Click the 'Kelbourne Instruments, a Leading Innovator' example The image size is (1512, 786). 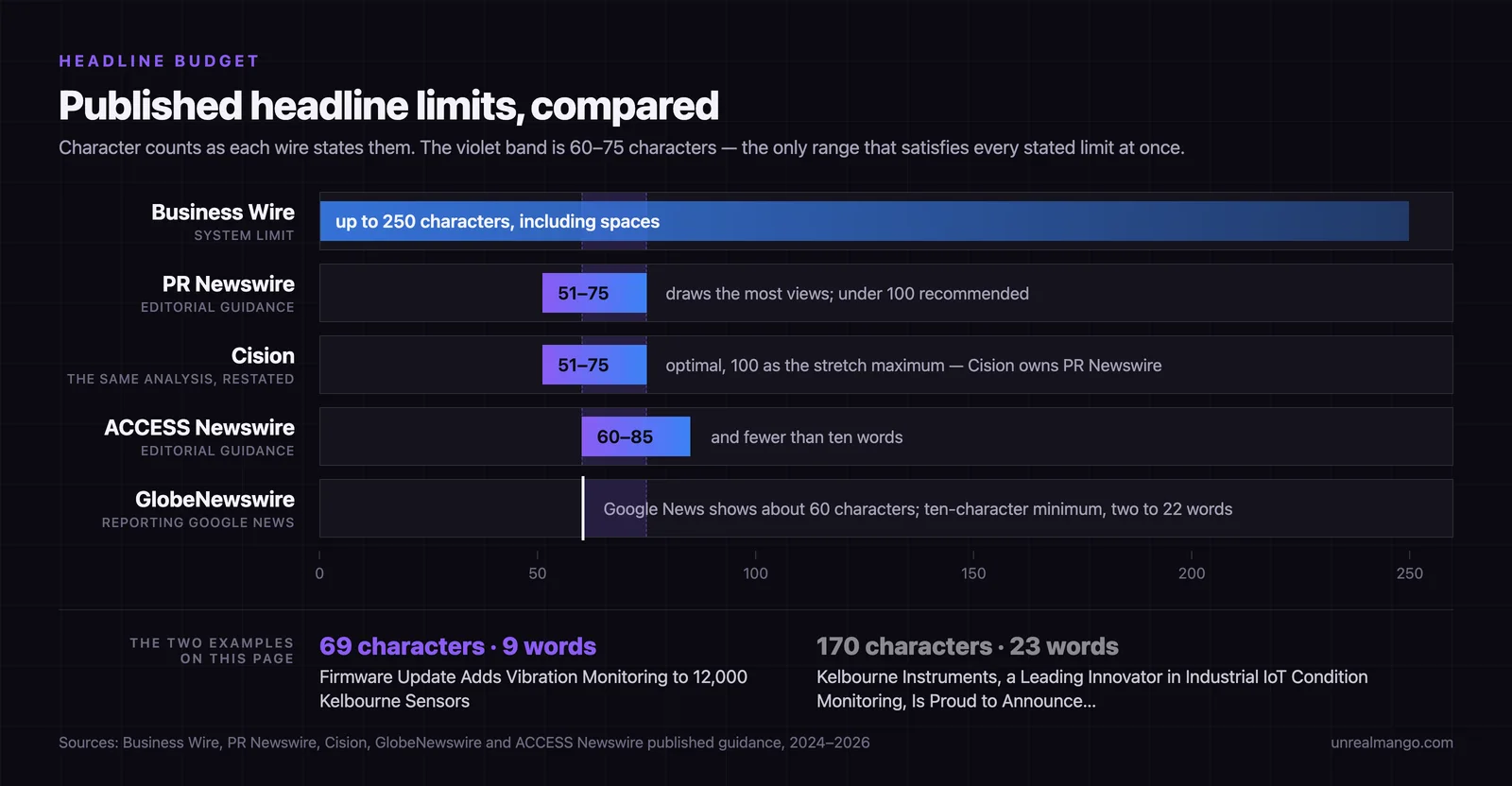pos(1091,689)
